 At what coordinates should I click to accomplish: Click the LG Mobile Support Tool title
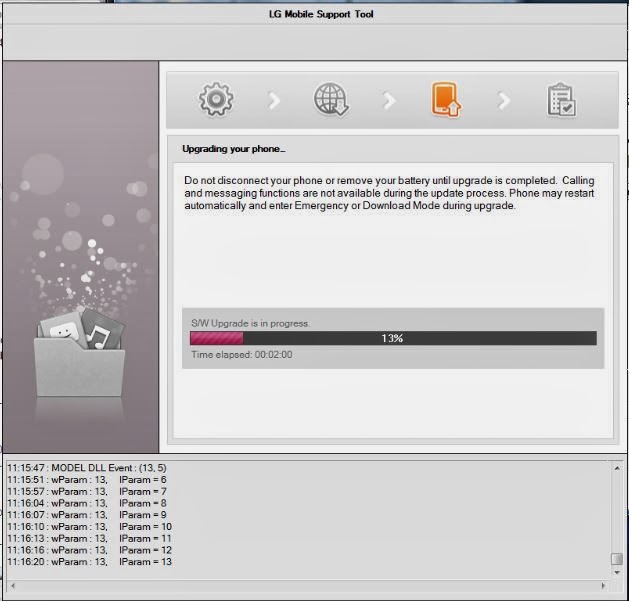[x=321, y=14]
